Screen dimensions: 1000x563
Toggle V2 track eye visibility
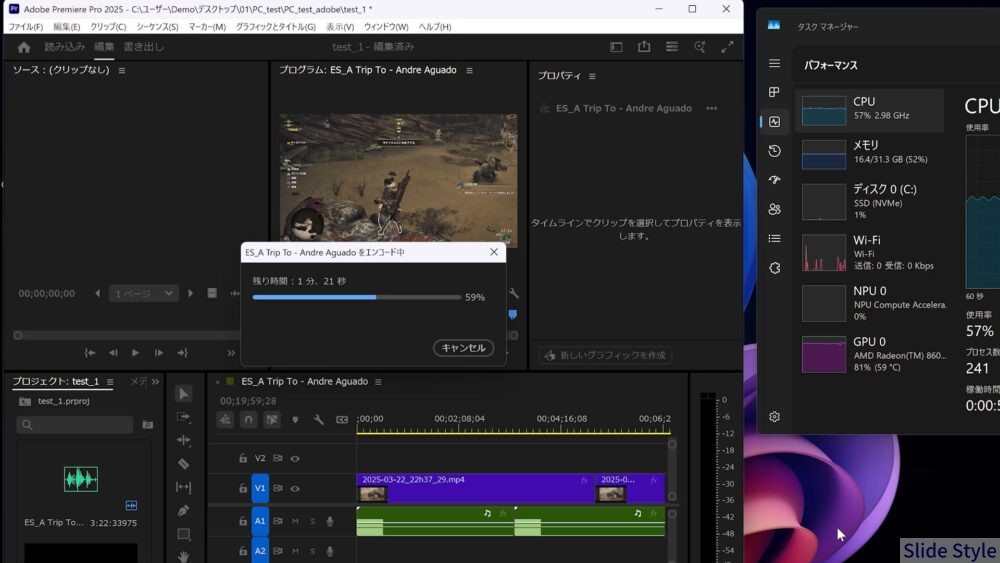[x=295, y=458]
